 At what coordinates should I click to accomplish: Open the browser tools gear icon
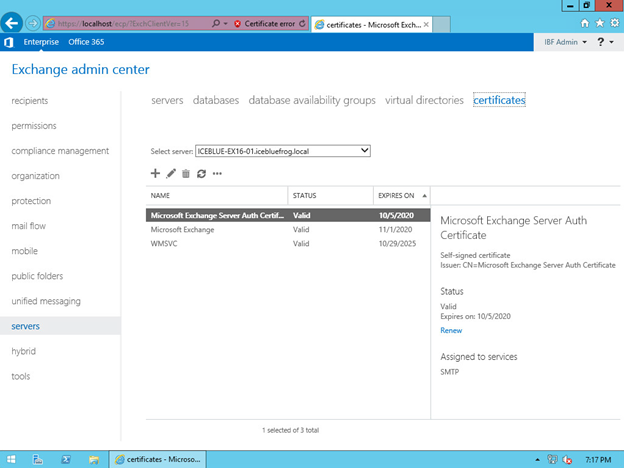click(615, 23)
